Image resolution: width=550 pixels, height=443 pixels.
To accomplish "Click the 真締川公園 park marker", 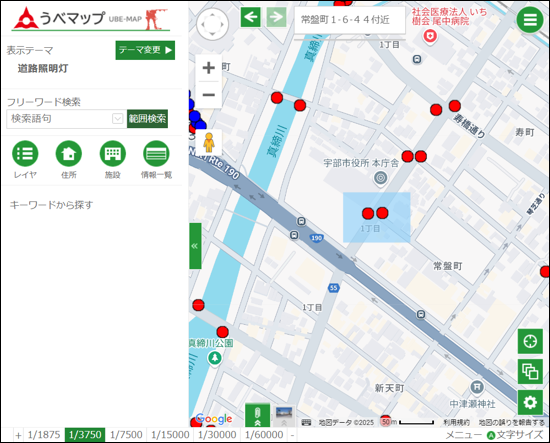I will tap(214, 358).
